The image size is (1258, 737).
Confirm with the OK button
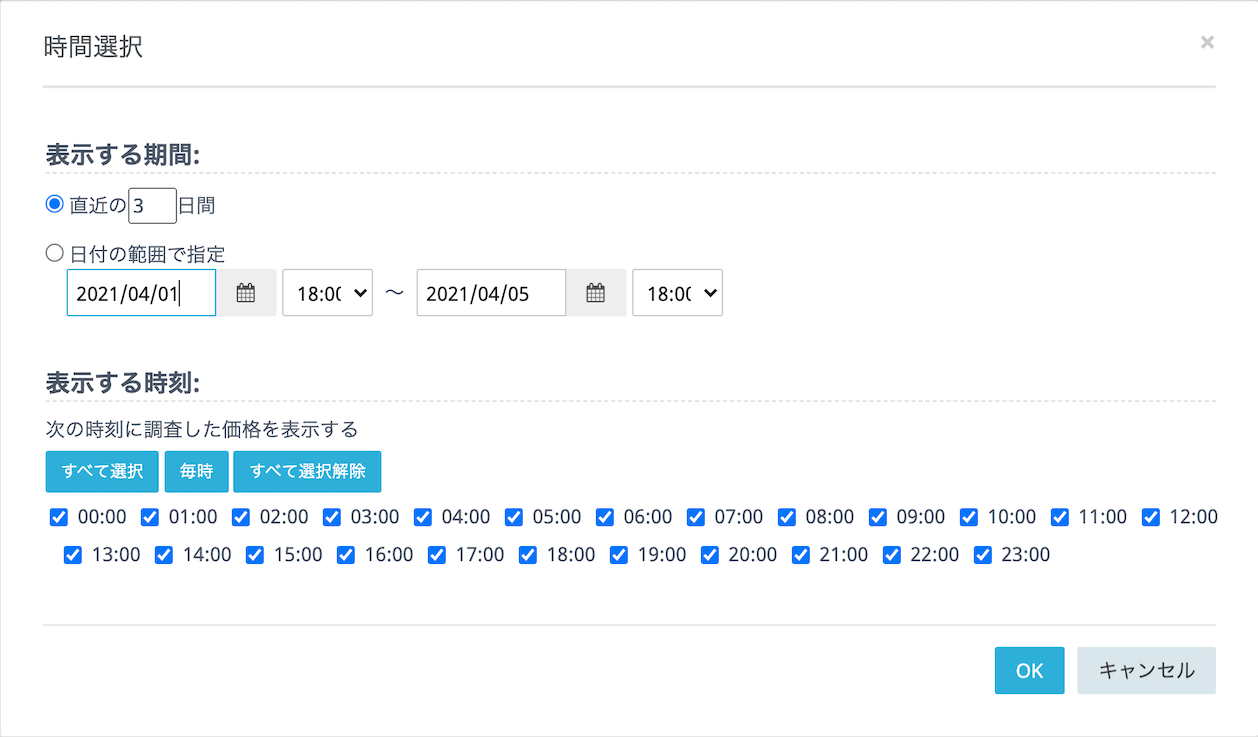coord(1029,671)
